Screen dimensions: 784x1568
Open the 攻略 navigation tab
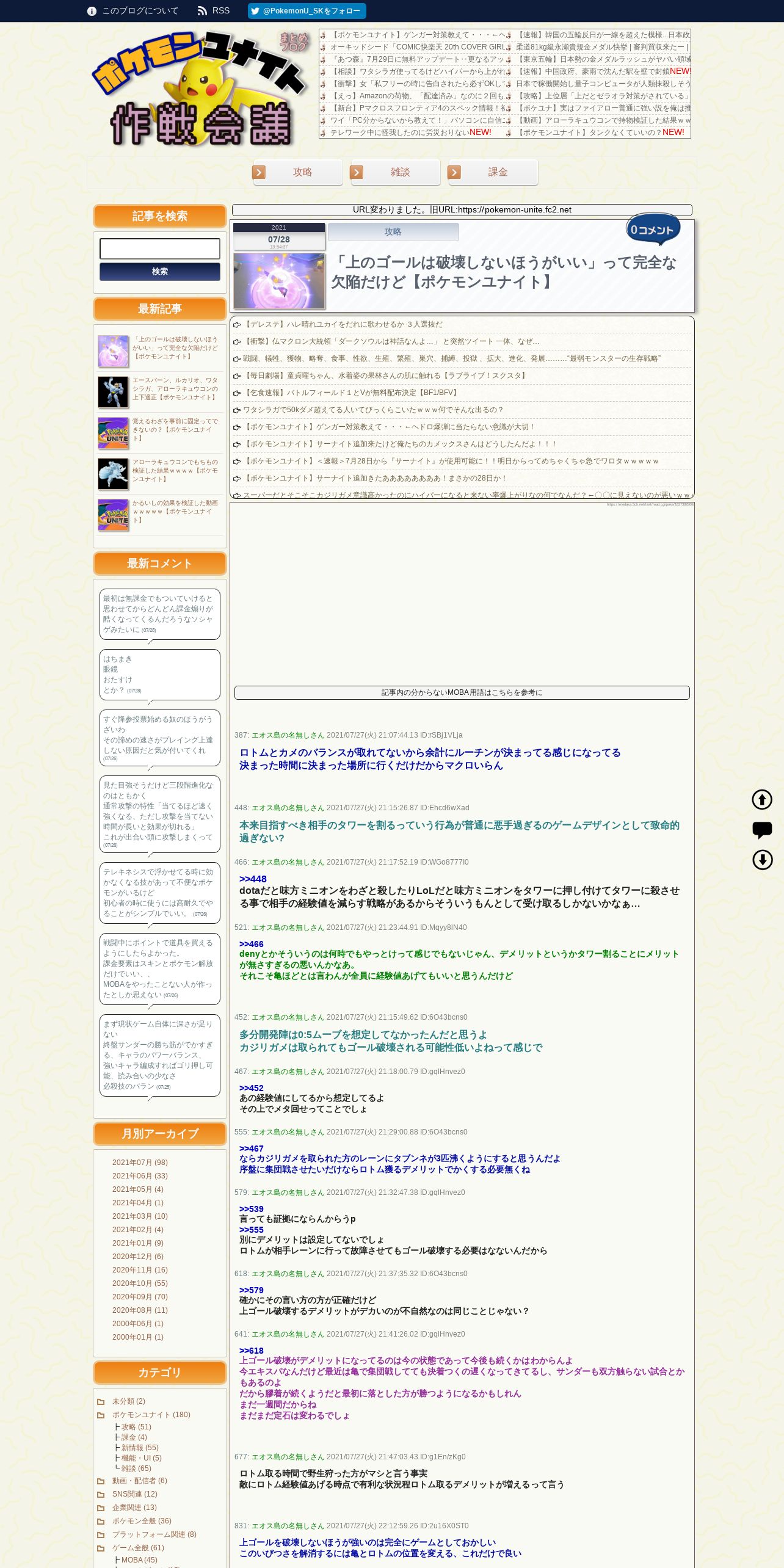298,172
